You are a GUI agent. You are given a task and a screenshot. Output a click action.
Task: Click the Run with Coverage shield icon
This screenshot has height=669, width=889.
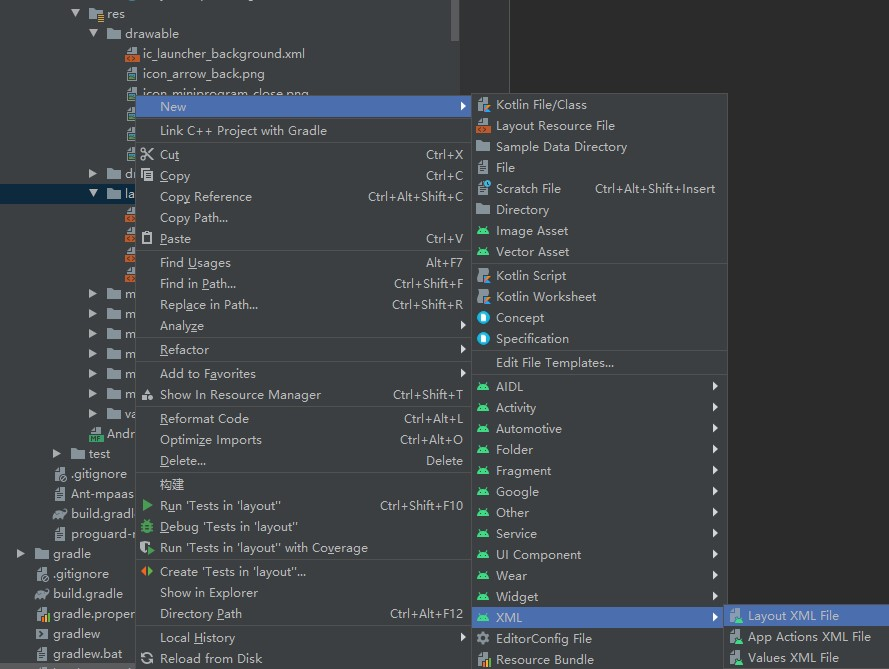(147, 548)
